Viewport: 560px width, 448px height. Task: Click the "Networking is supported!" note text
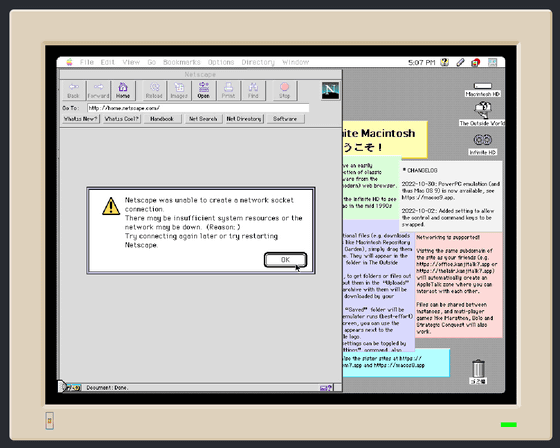point(448,237)
